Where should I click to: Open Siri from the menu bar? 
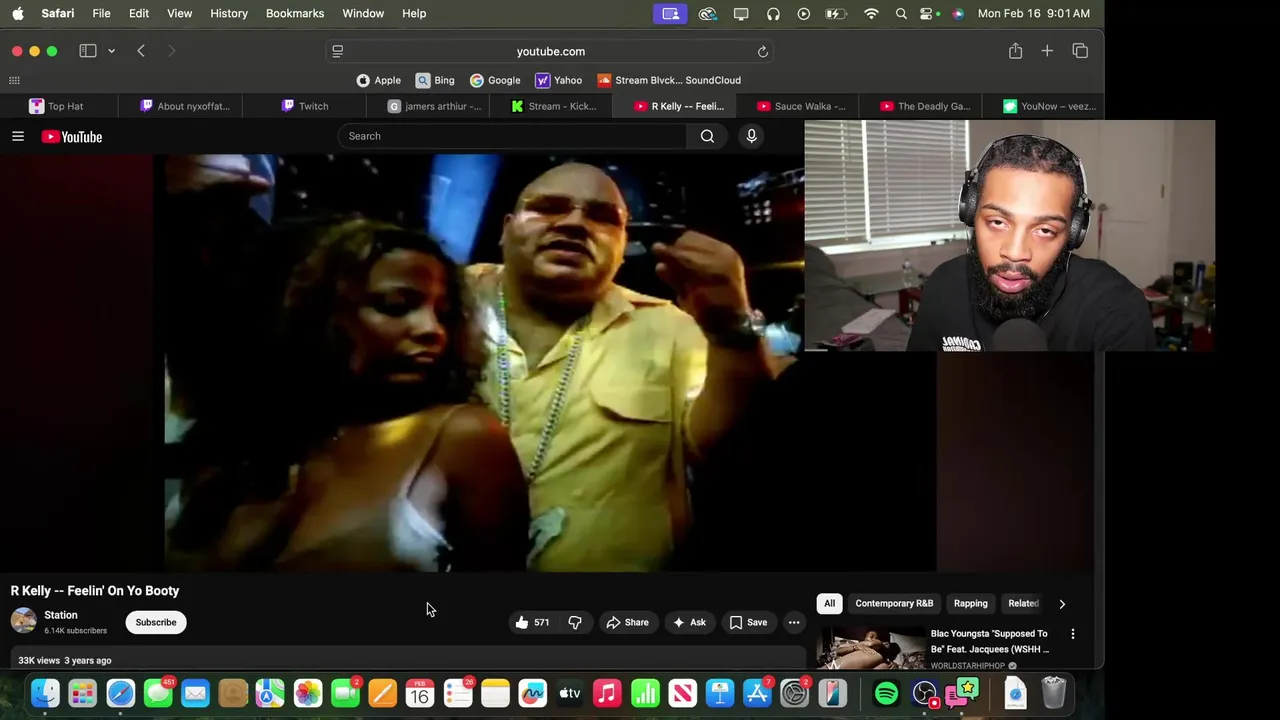(958, 13)
